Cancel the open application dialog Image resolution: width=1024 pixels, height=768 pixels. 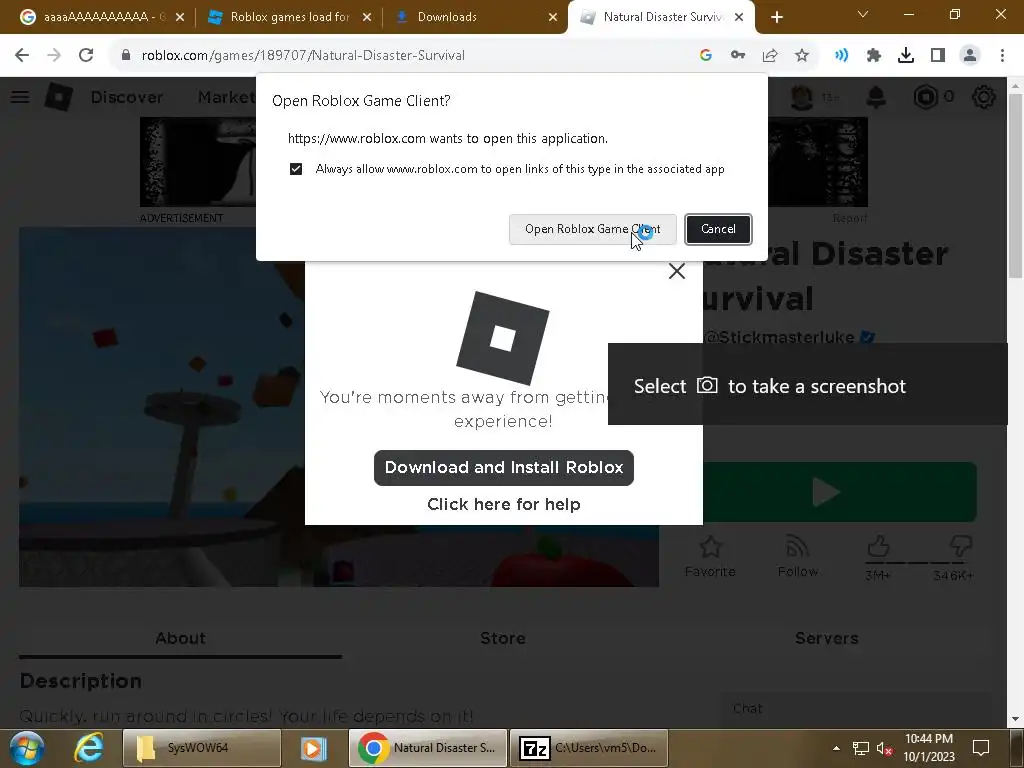coord(718,229)
